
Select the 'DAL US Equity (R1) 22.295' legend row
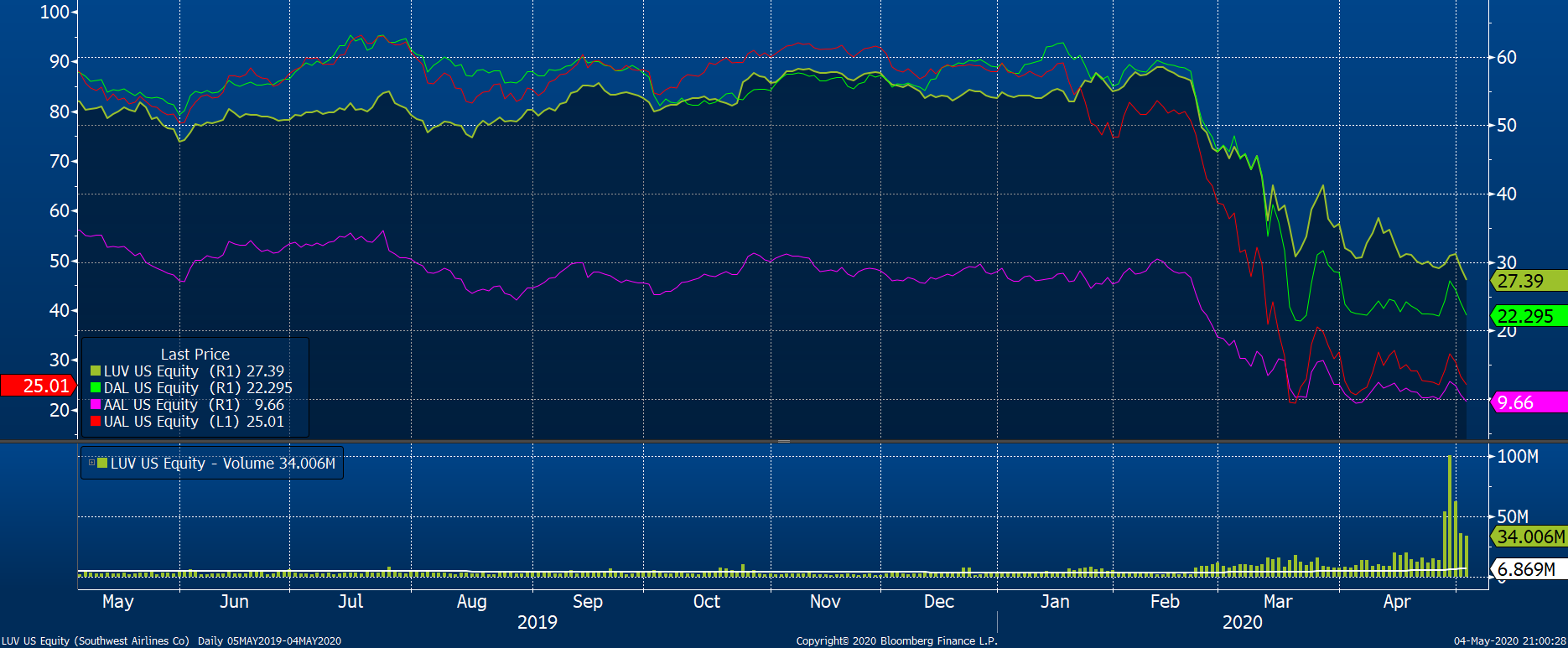coord(191,388)
